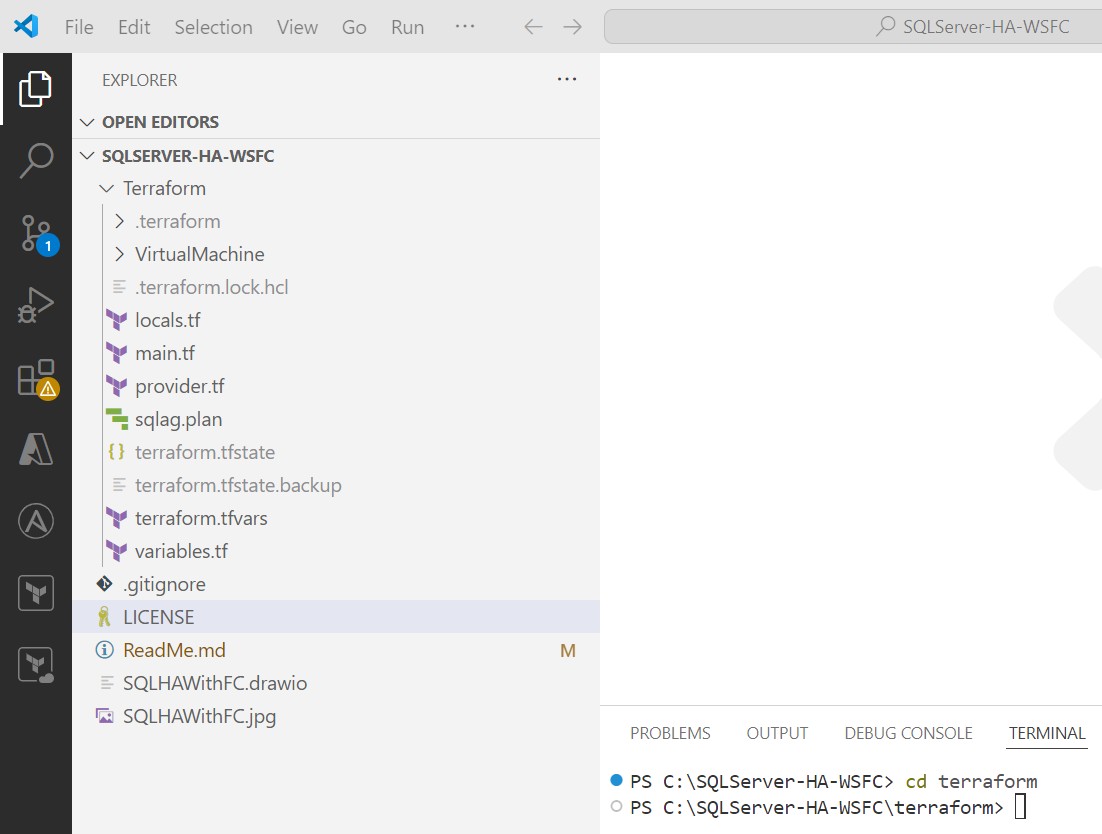Screen dimensions: 1102x834
Task: Open the .gitignore file name
Action: coord(164,585)
